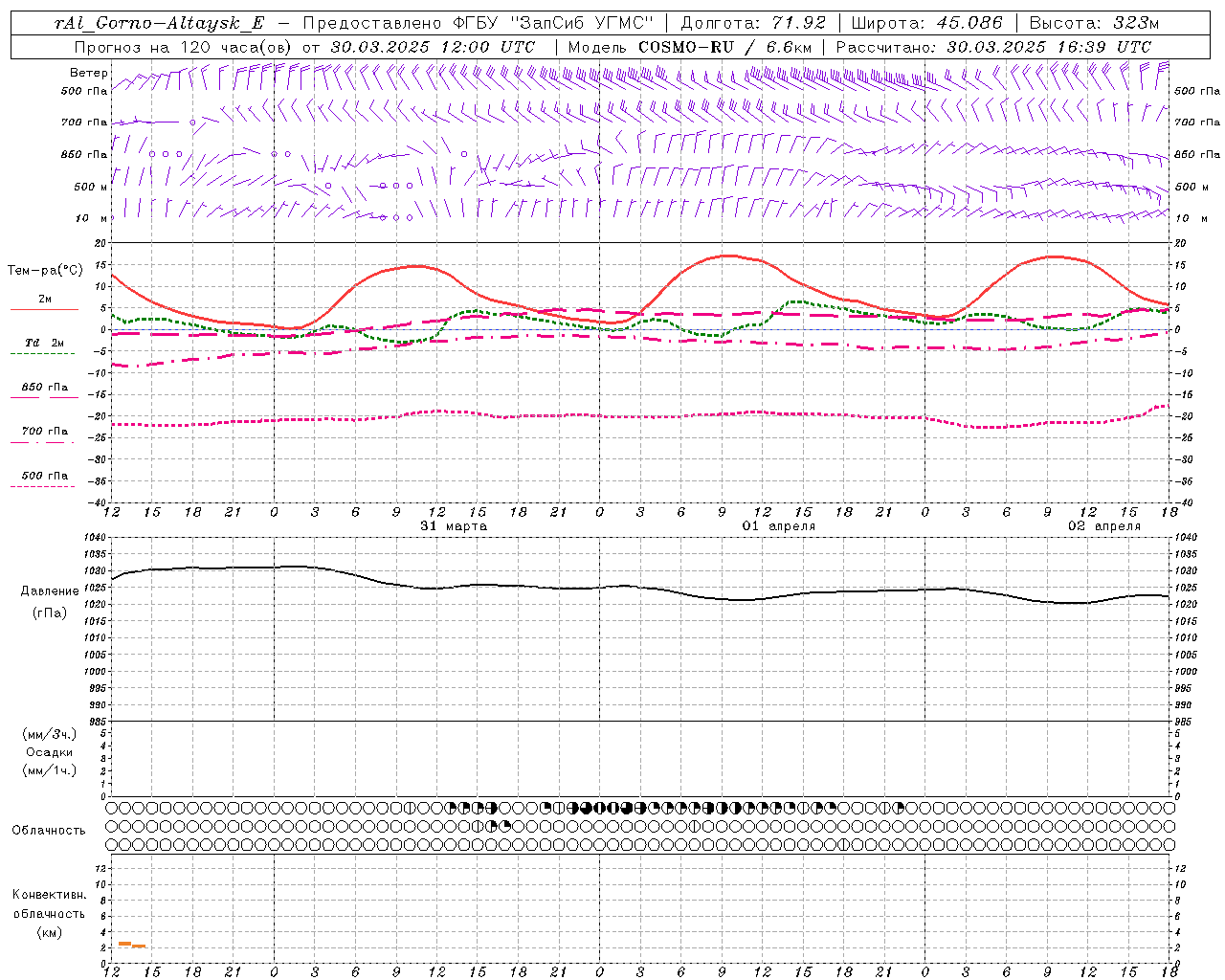This screenshot has height=980, width=1225.
Task: Click the 31 марта date label
Action: tap(454, 526)
